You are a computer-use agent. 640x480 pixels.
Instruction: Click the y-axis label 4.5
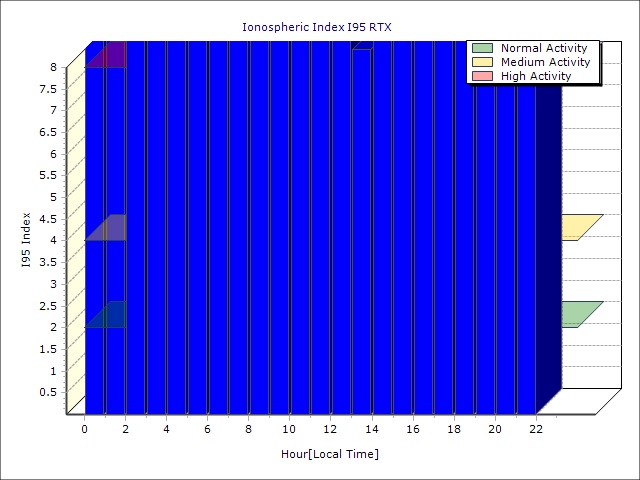coord(48,219)
